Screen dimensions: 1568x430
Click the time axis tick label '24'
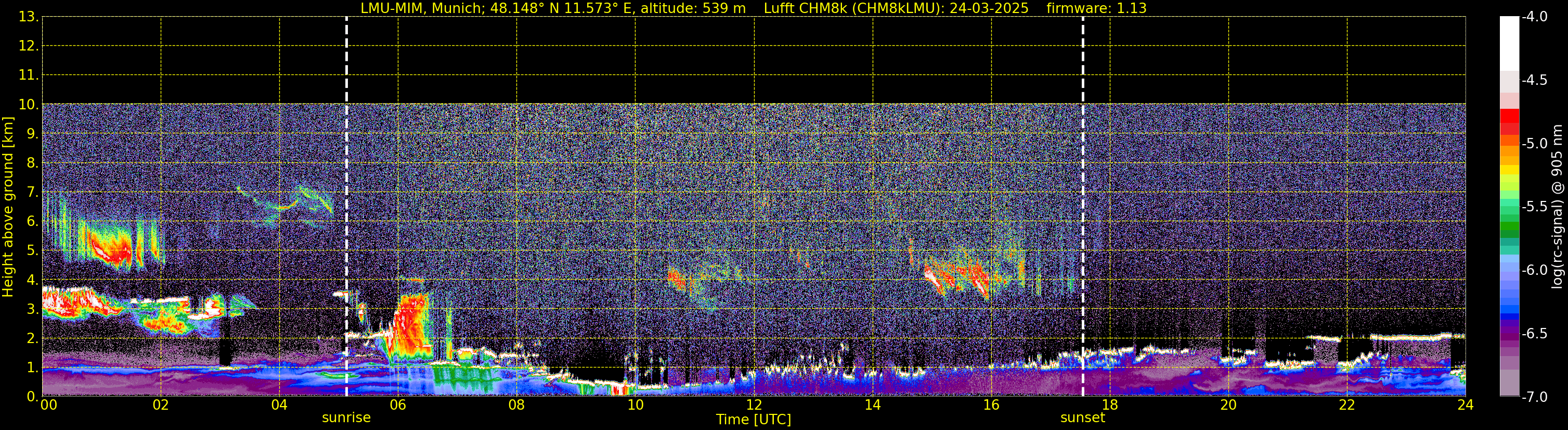pyautogui.click(x=1465, y=405)
